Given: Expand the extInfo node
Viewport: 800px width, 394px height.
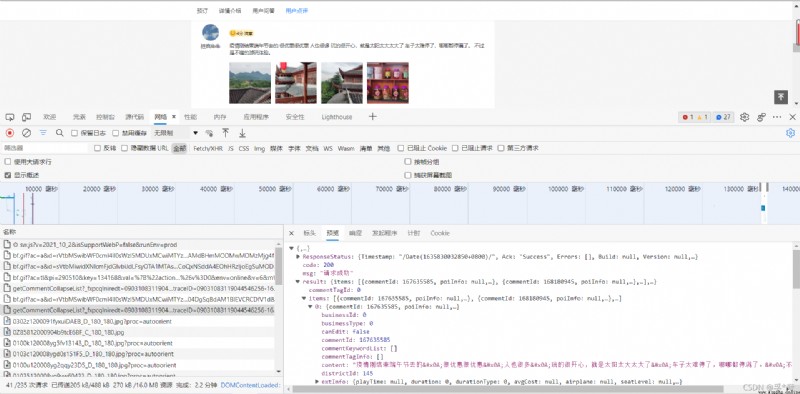Looking at the screenshot, I should point(317,382).
